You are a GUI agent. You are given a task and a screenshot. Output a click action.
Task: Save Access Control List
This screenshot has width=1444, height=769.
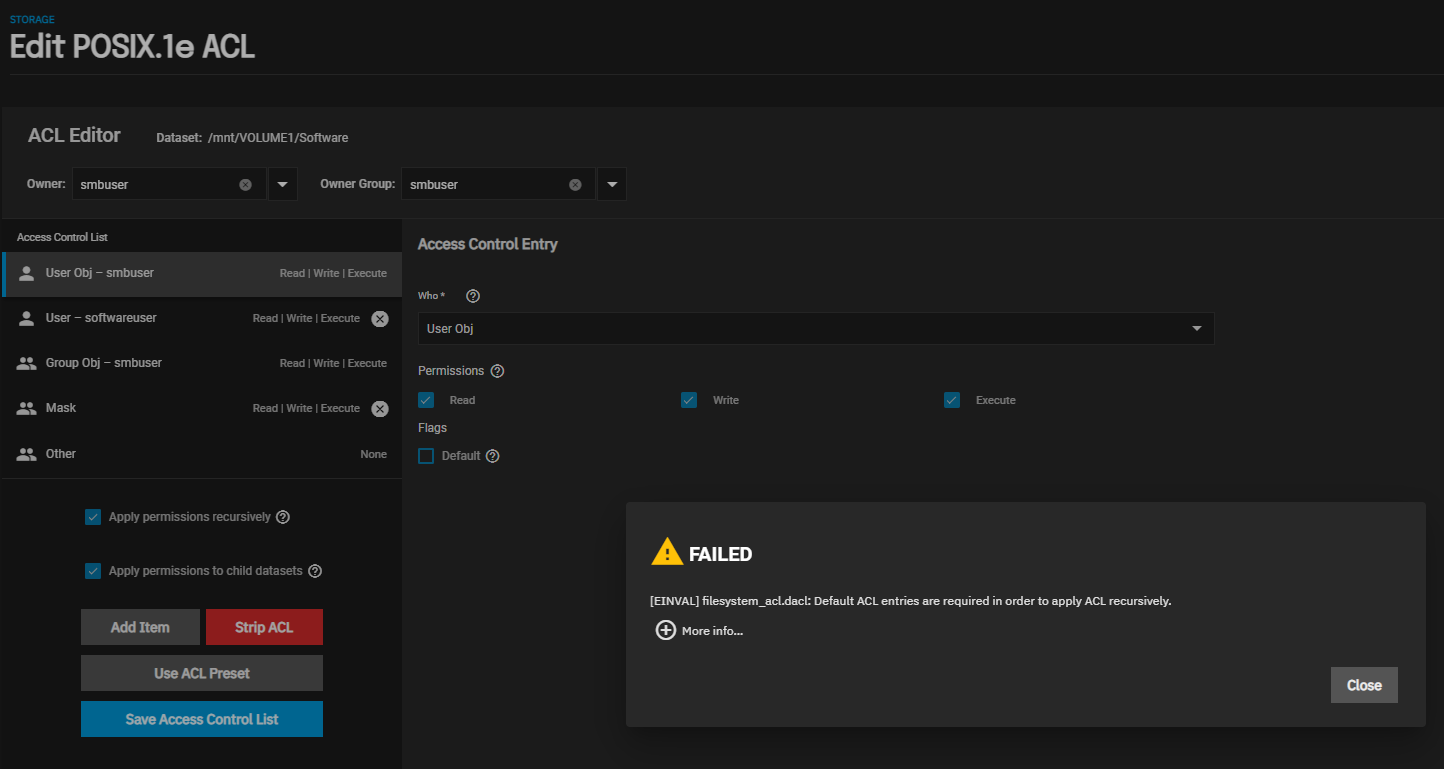(x=202, y=719)
